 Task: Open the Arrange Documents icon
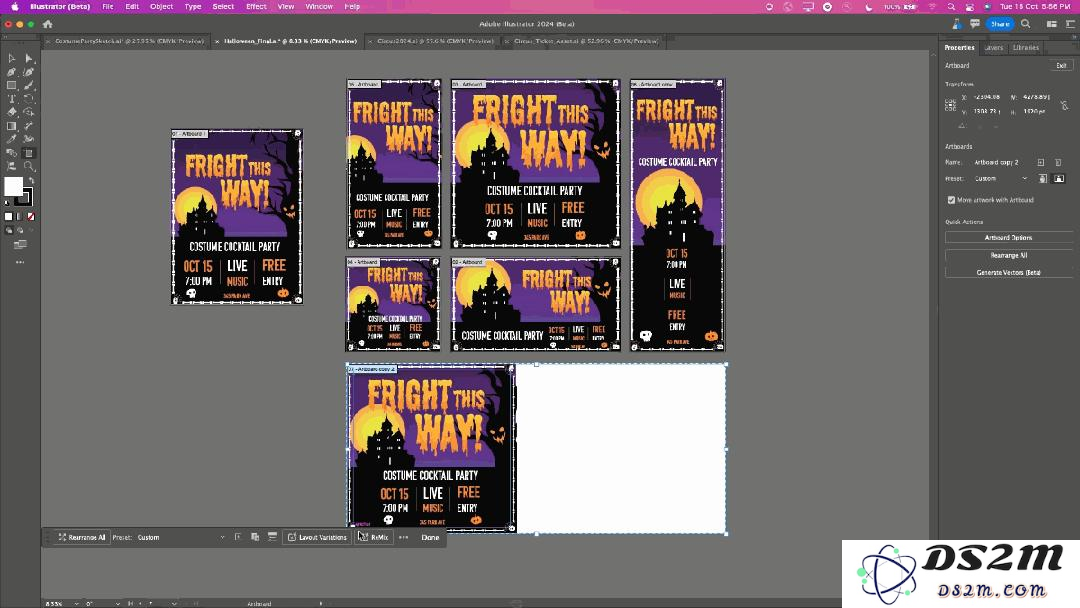pyautogui.click(x=1052, y=24)
